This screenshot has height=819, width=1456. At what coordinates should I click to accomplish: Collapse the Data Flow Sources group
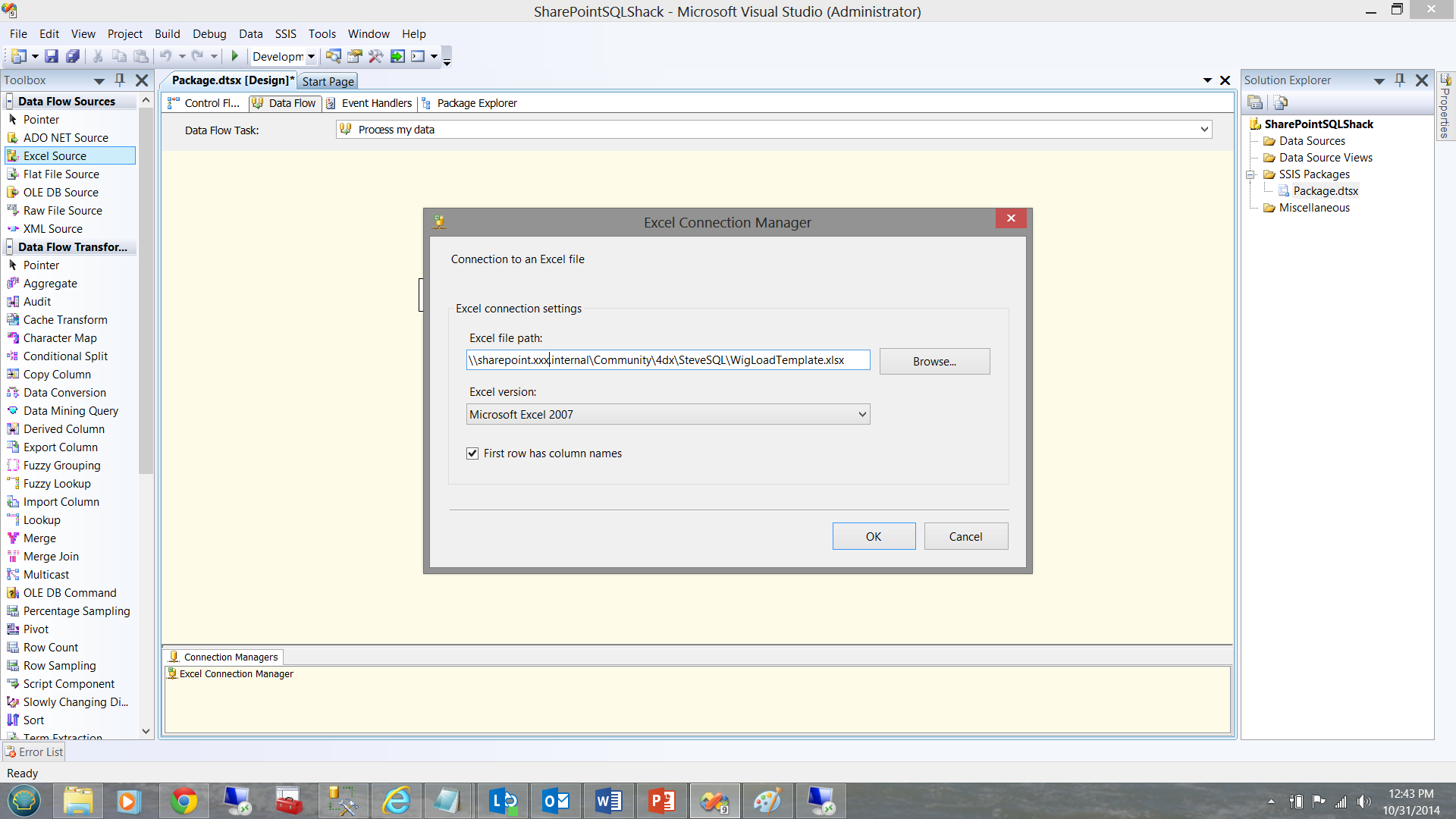[x=10, y=102]
